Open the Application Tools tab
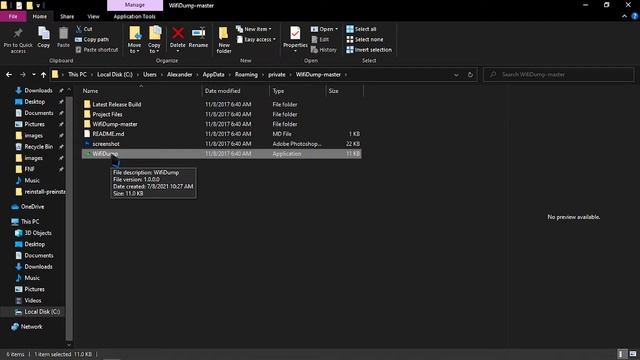Viewport: 640px width, 360px height. (134, 16)
